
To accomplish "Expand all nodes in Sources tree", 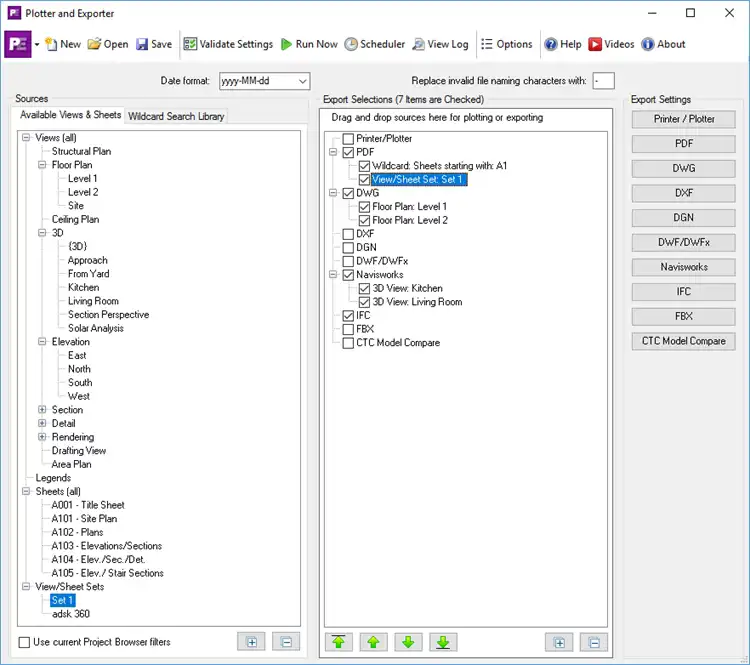I will tap(252, 642).
